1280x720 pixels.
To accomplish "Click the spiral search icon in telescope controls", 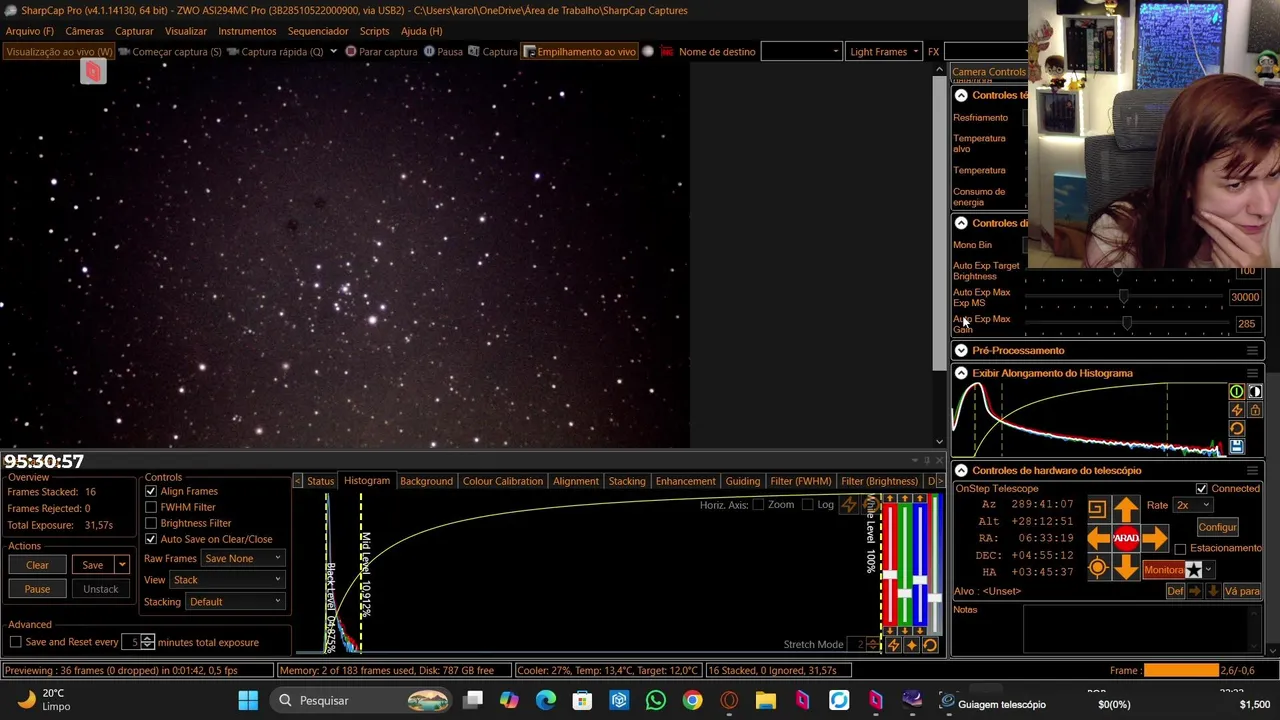I will click(x=1097, y=509).
